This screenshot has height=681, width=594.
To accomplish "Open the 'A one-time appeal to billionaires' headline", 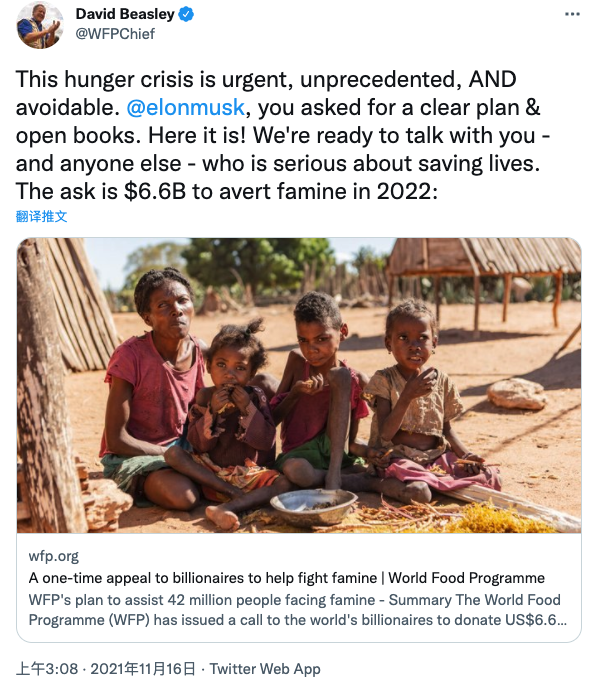I will [x=287, y=578].
